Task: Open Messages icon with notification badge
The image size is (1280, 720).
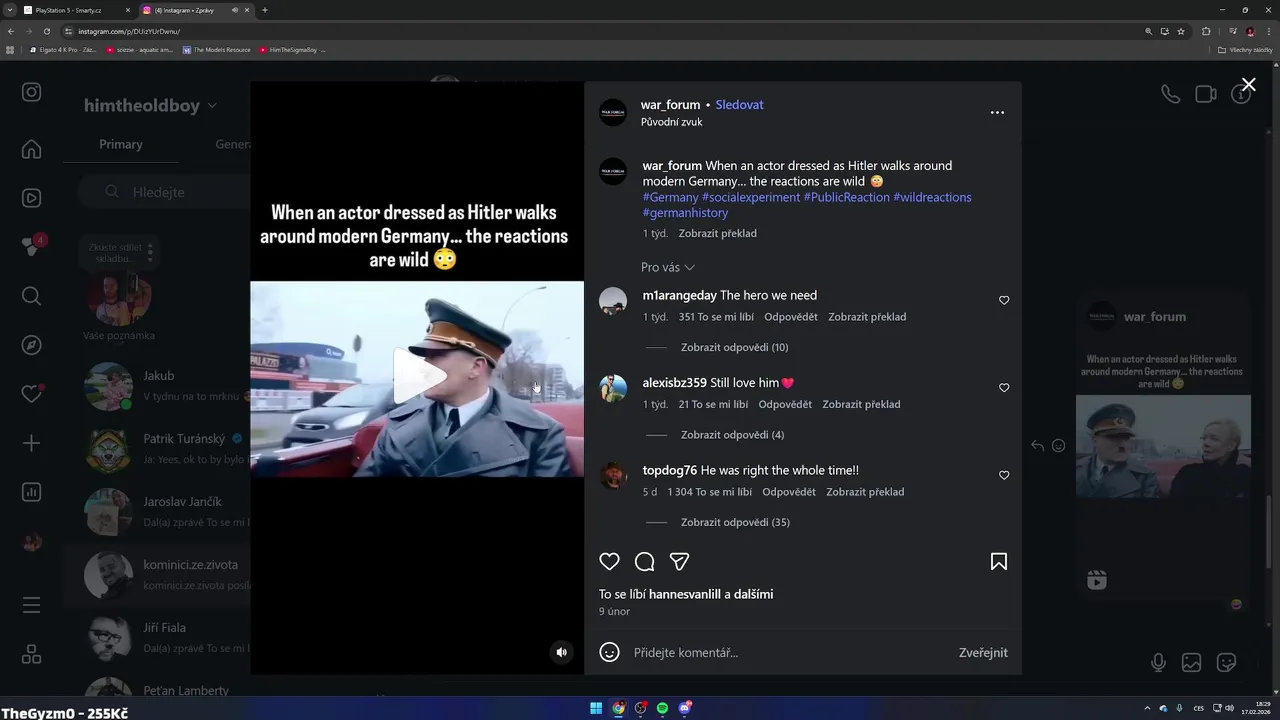Action: pyautogui.click(x=32, y=247)
